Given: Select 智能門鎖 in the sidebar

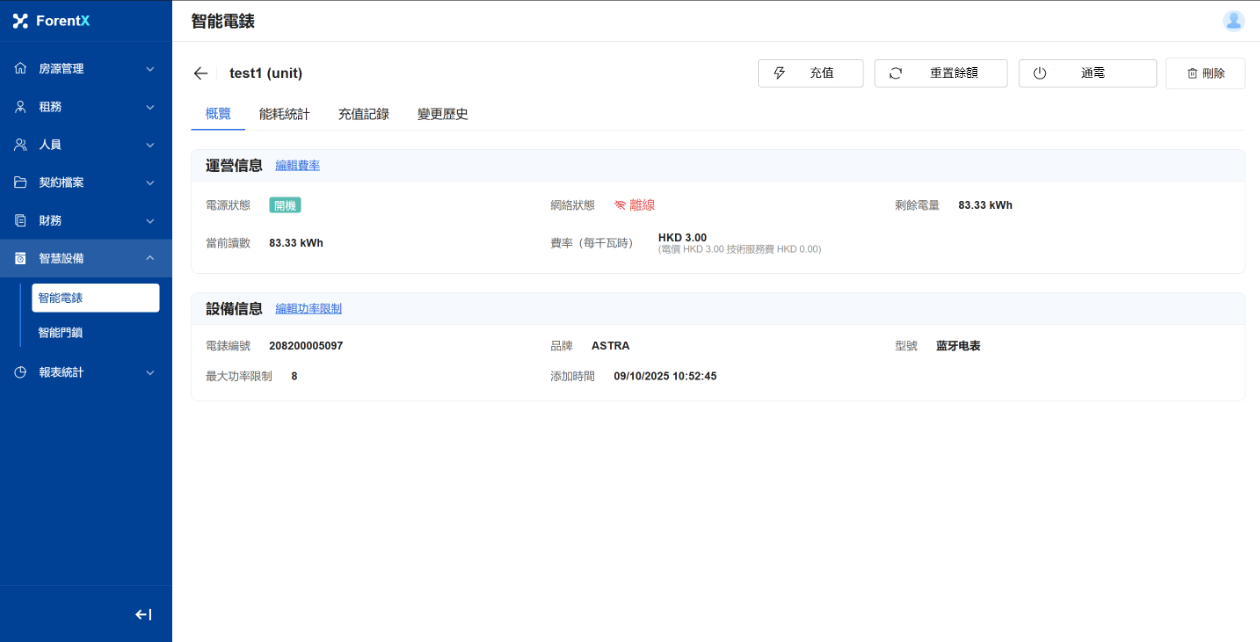Looking at the screenshot, I should point(60,332).
